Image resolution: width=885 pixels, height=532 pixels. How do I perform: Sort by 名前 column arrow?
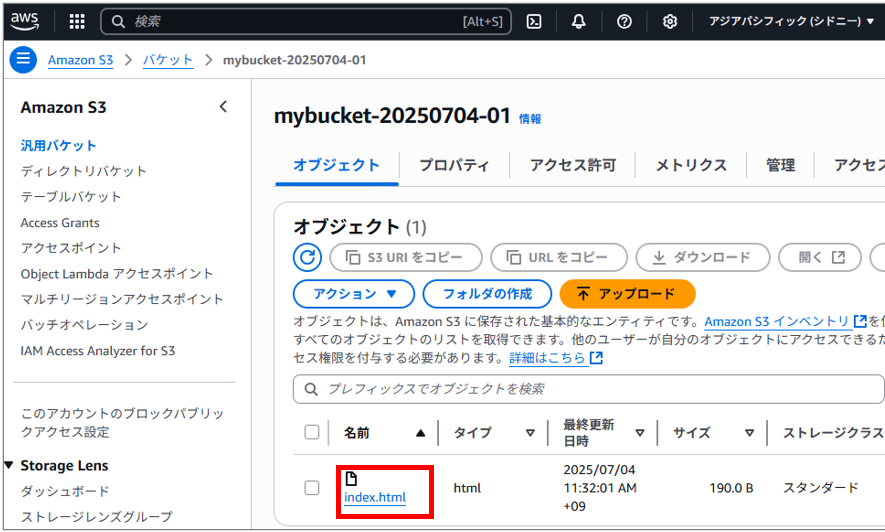pos(420,433)
